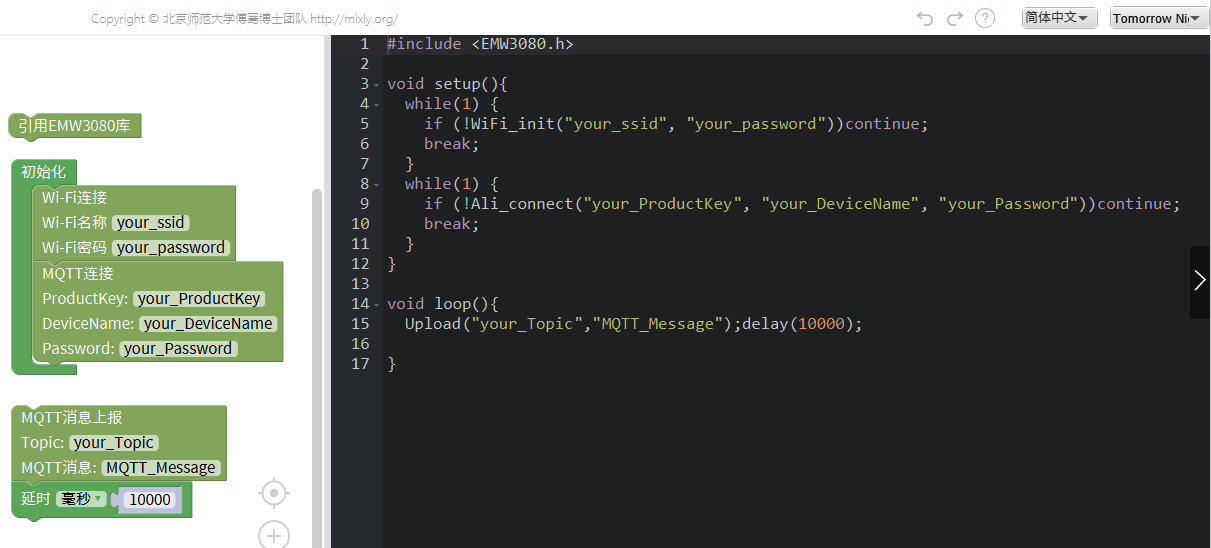
Task: Edit the your_DeviceName field
Action: tap(208, 324)
